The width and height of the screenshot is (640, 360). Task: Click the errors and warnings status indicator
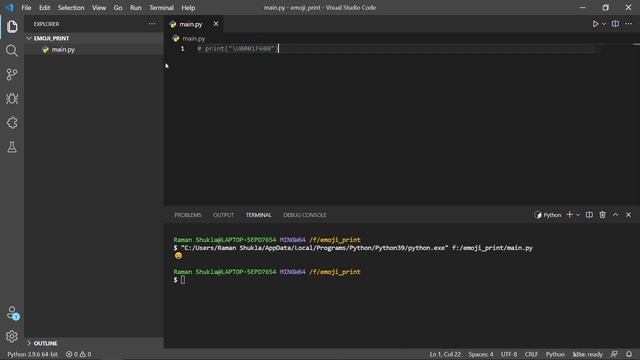click(78, 354)
